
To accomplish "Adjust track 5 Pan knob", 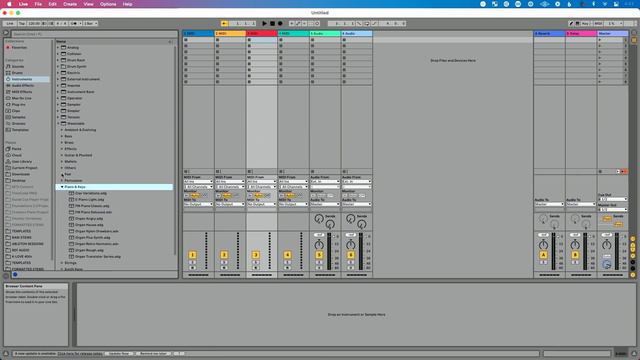I will (x=319, y=244).
